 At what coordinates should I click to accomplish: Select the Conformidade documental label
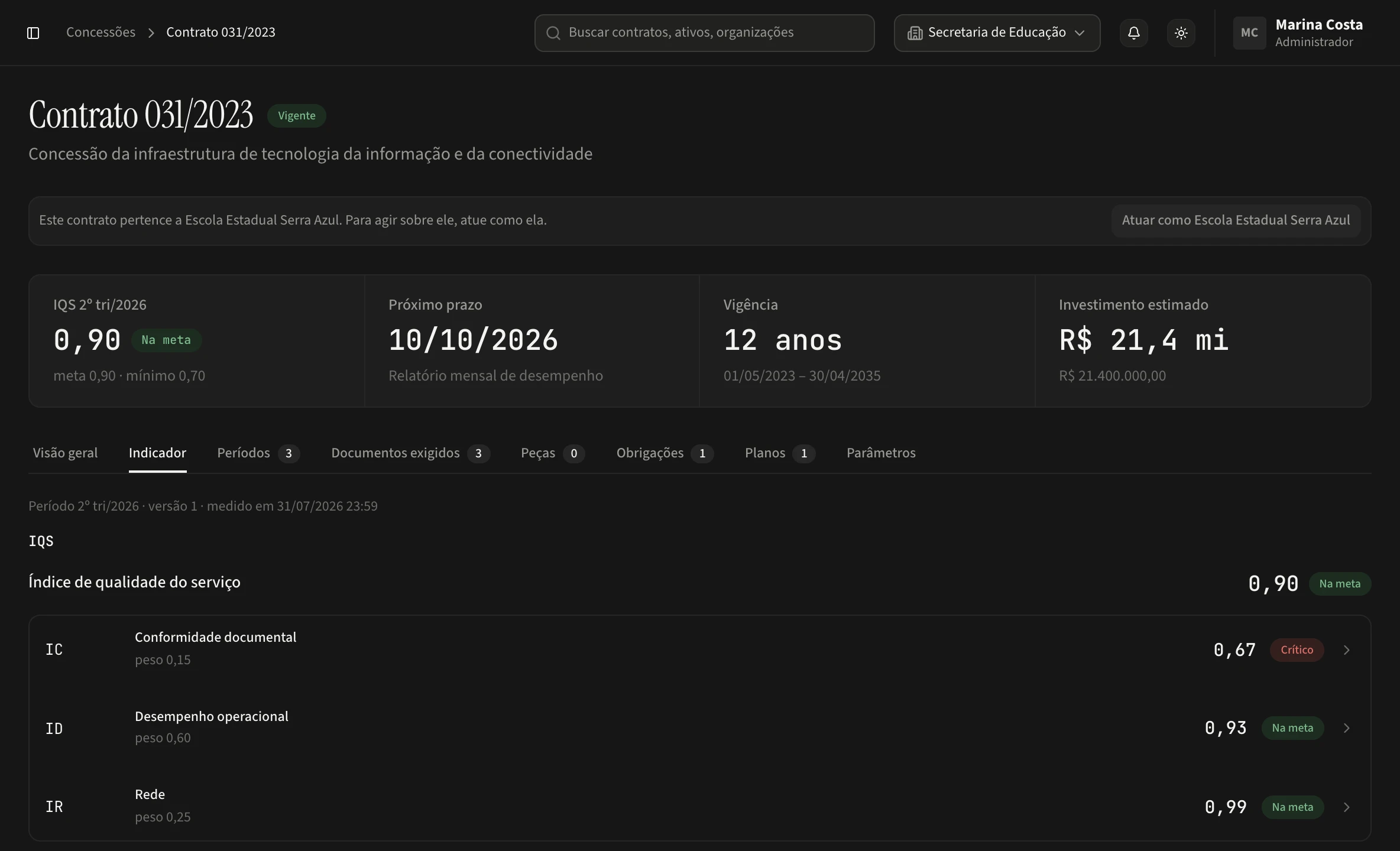(x=215, y=638)
